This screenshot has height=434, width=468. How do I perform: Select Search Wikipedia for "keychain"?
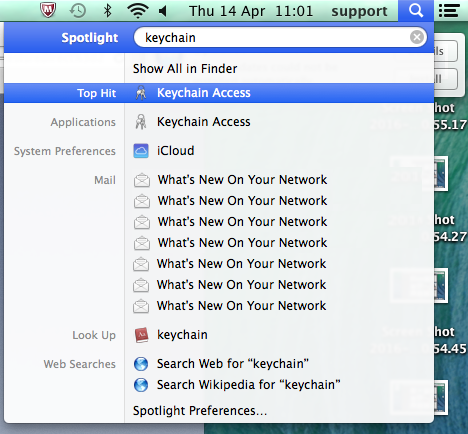tap(249, 385)
